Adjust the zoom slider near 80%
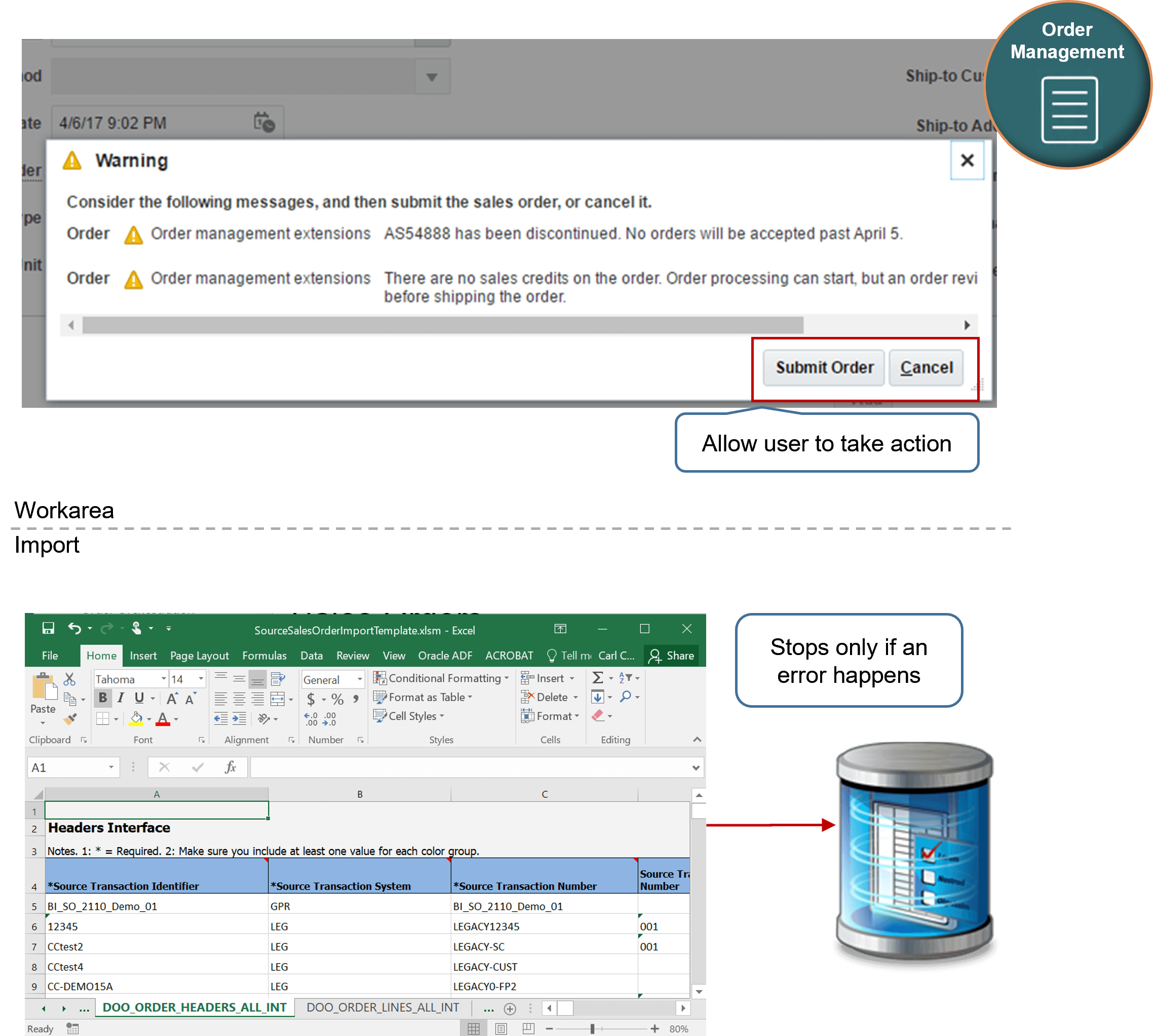 click(594, 1028)
